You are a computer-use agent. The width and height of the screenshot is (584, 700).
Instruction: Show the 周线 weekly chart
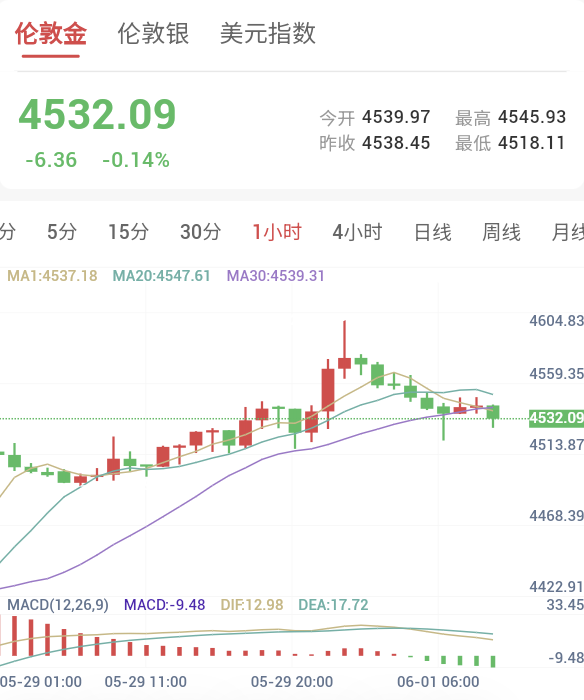tap(501, 232)
